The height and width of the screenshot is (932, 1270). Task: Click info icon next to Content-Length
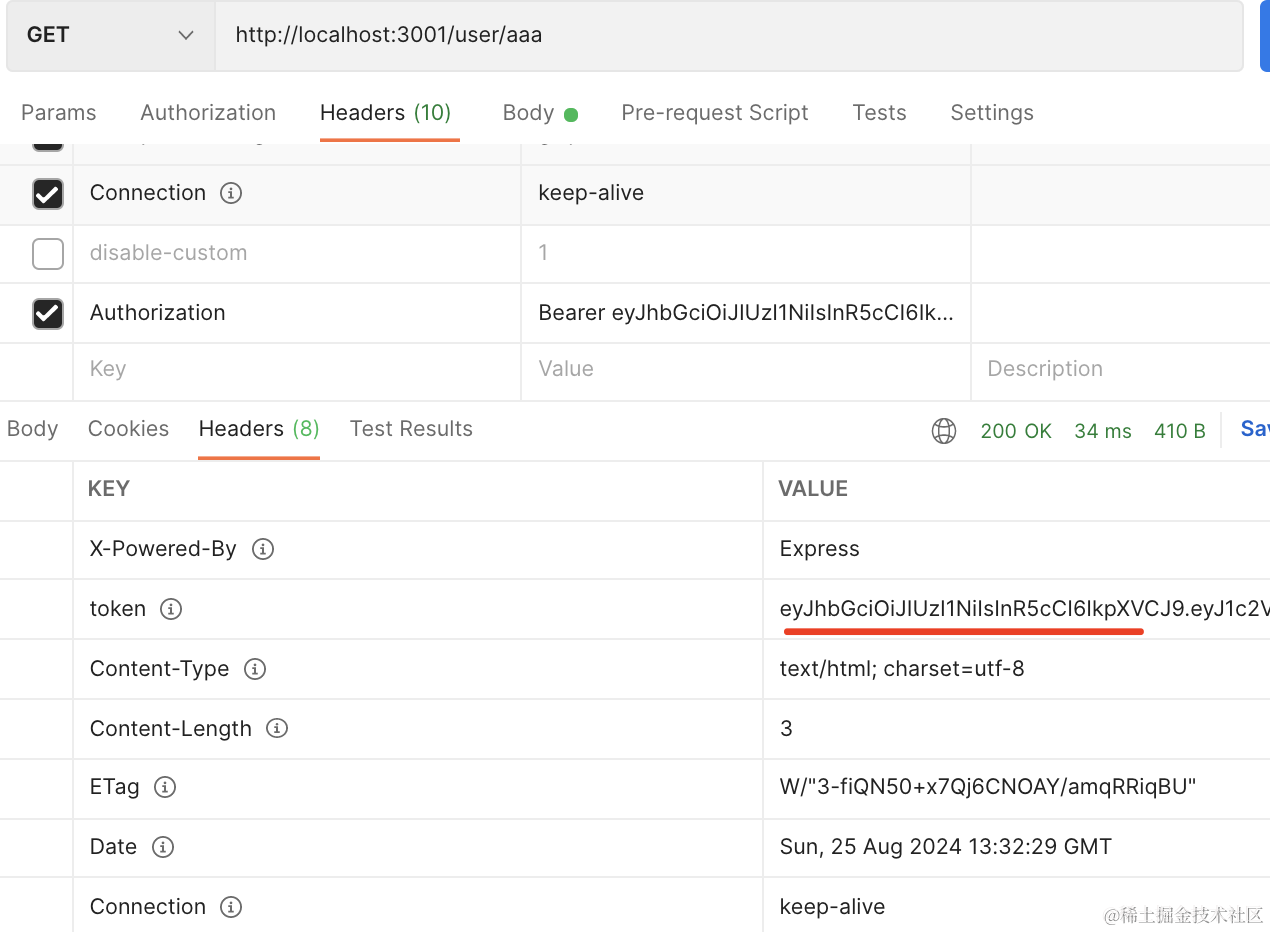[277, 729]
